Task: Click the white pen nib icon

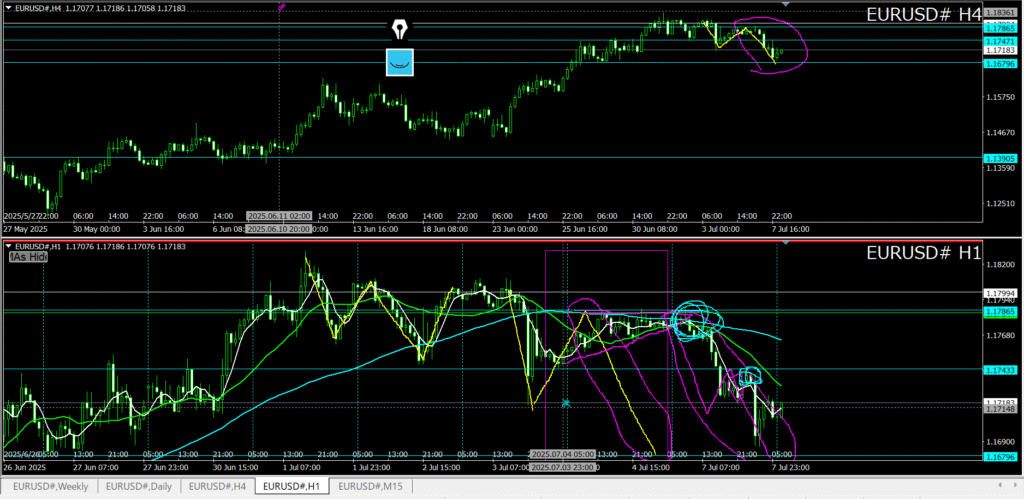Action: click(401, 28)
